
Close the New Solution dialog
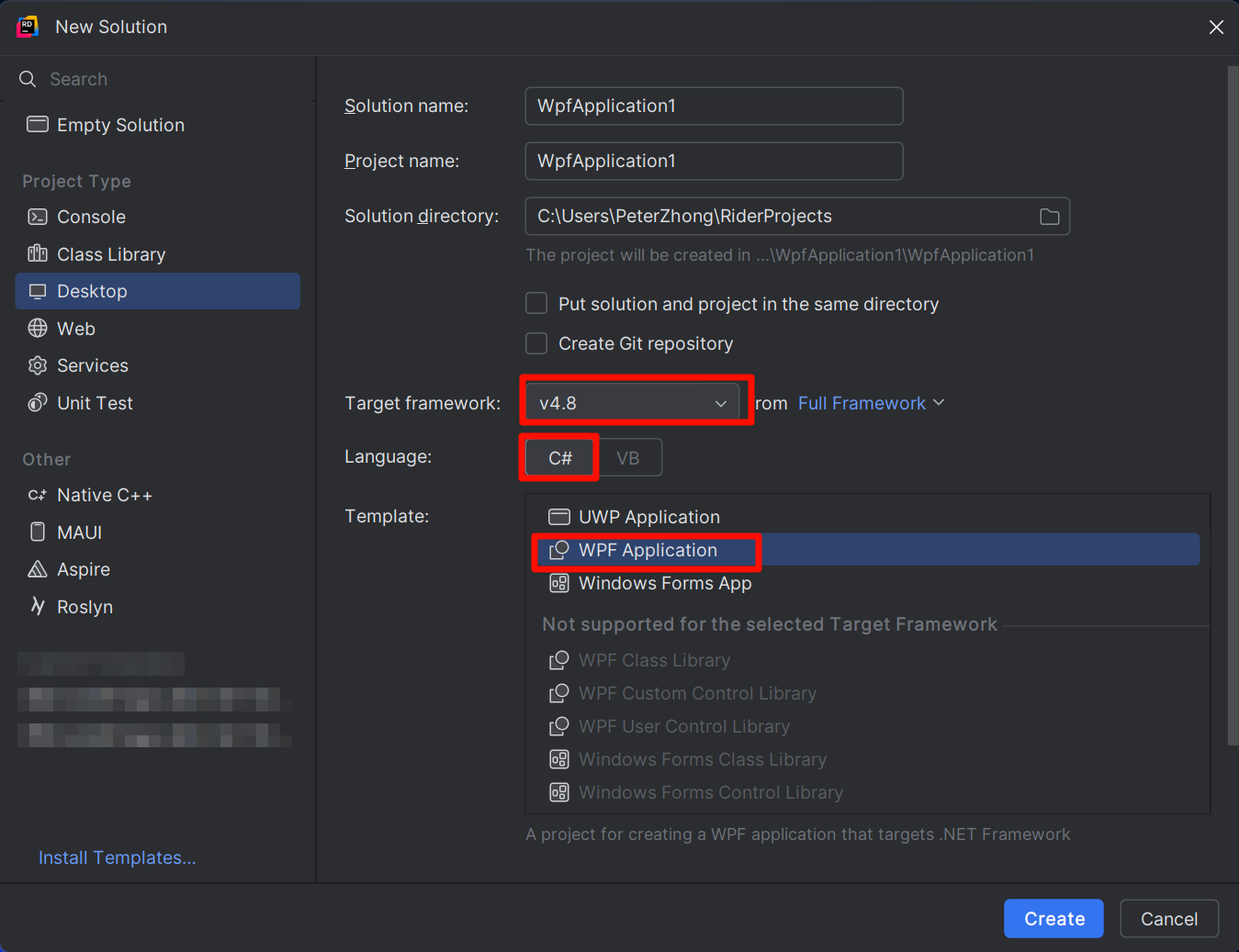click(x=1216, y=27)
